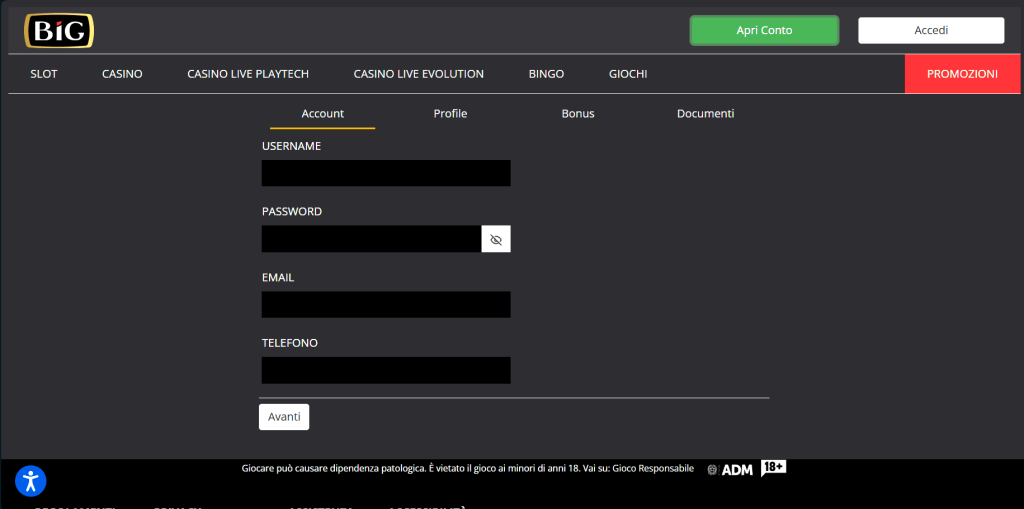Toggle password visibility eye icon

pos(496,239)
